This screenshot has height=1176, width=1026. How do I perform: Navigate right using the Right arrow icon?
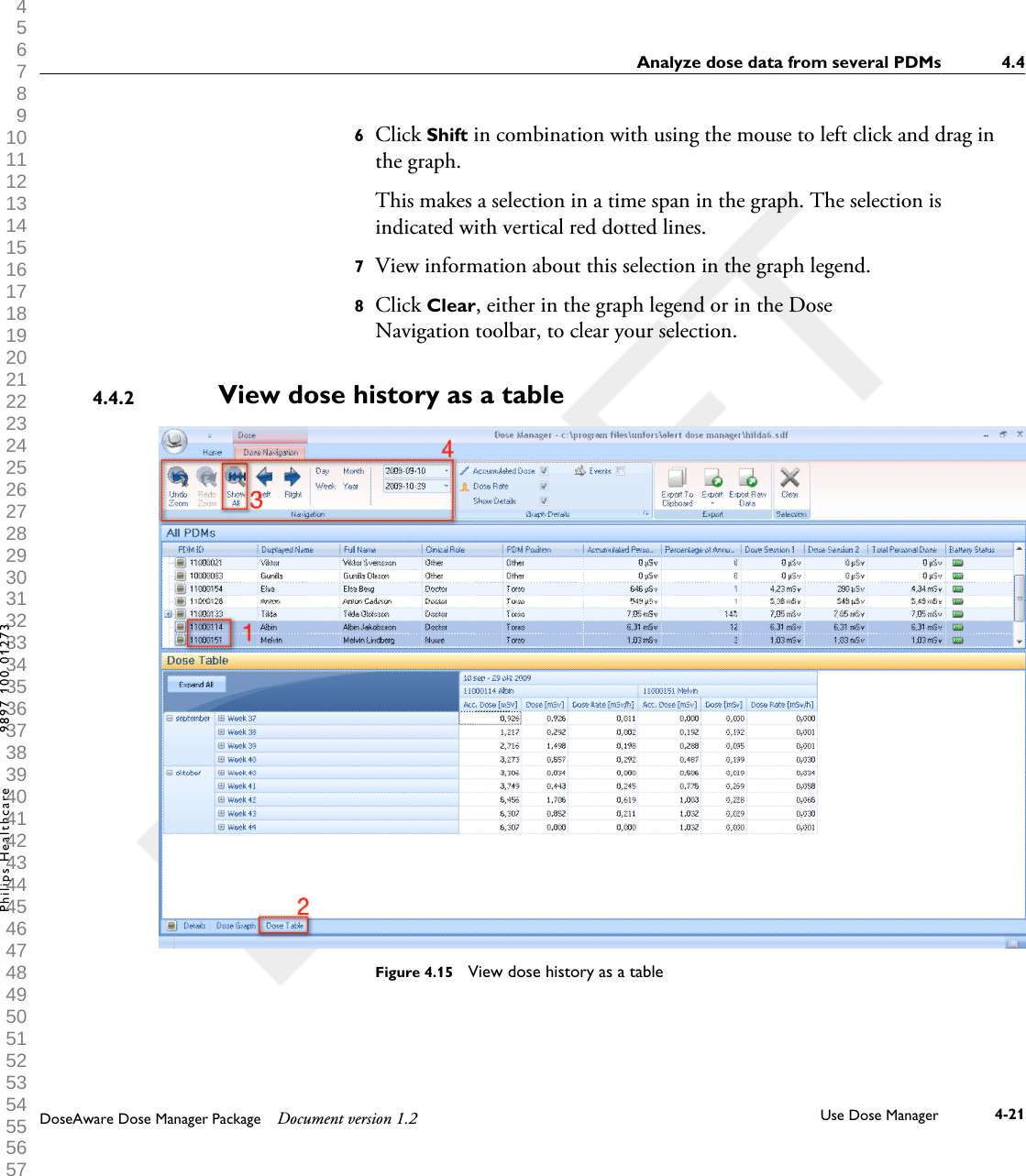(x=292, y=477)
